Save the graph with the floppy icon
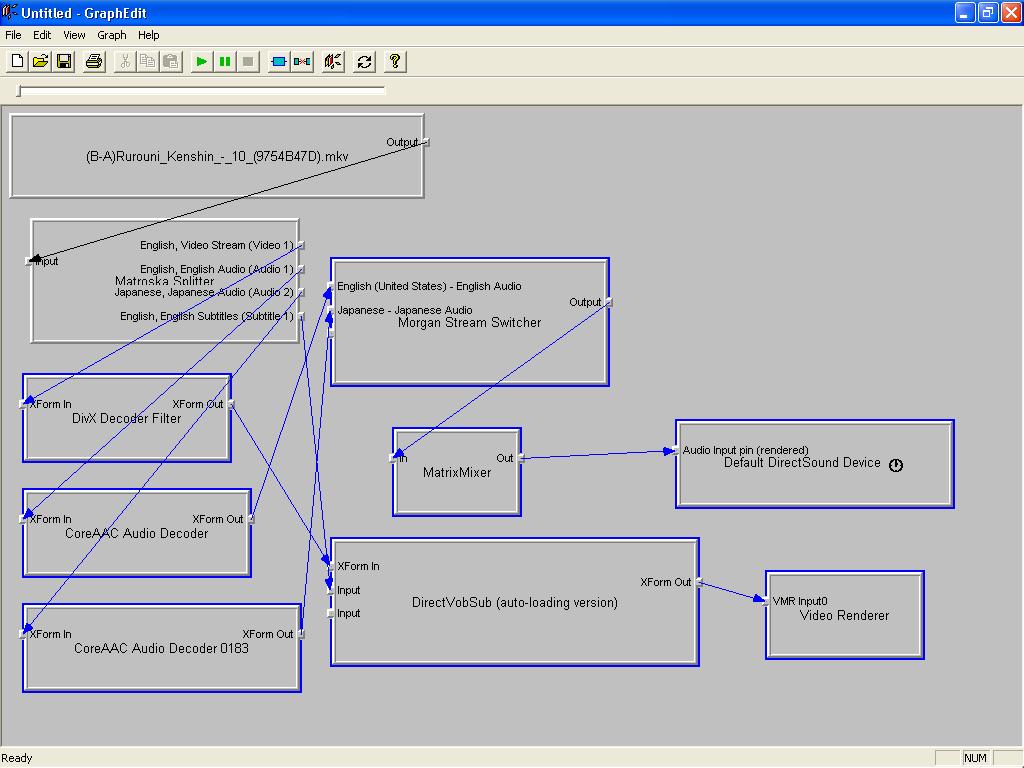1024x768 pixels. click(64, 61)
